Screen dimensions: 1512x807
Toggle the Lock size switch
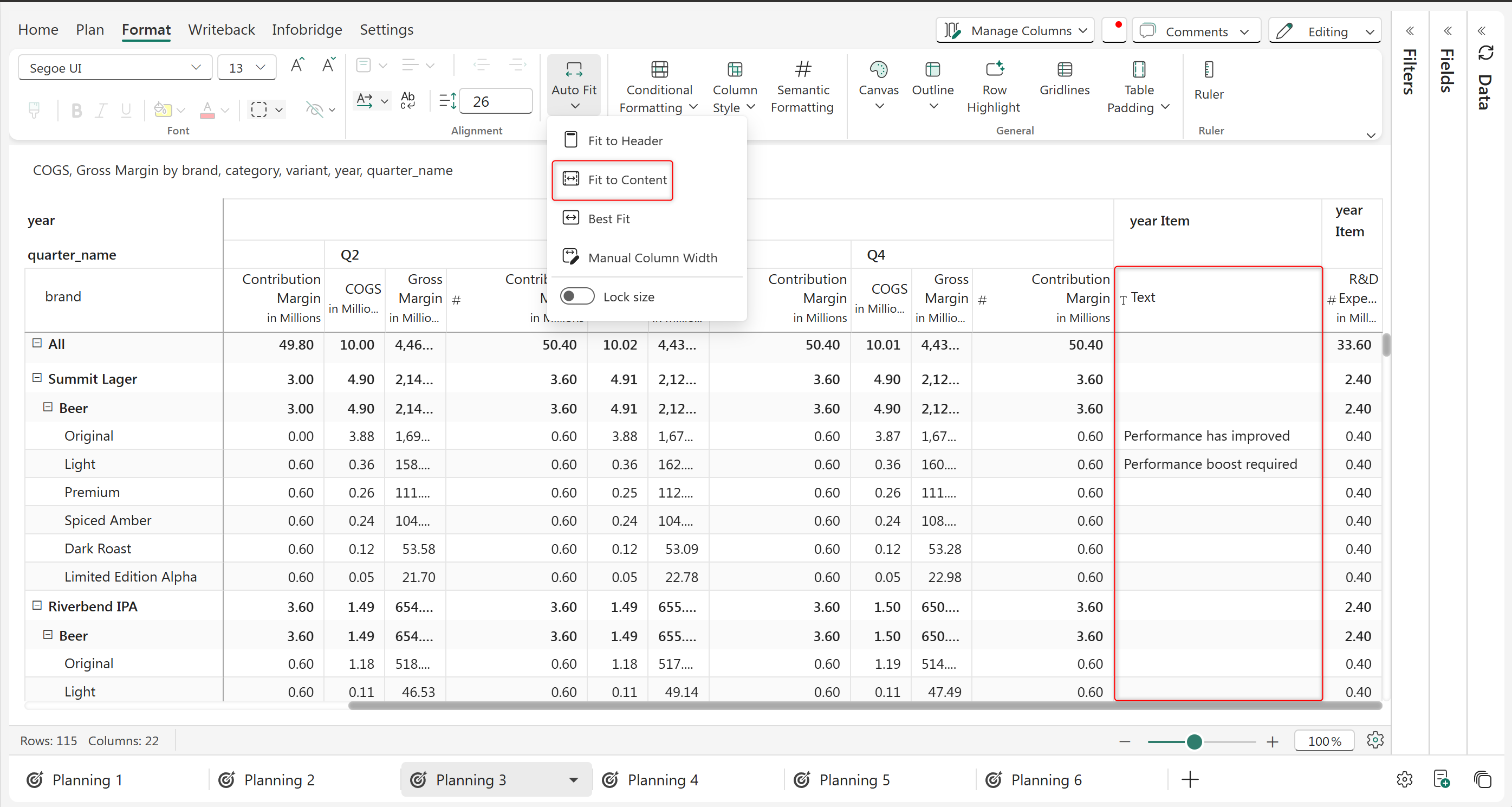tap(577, 296)
